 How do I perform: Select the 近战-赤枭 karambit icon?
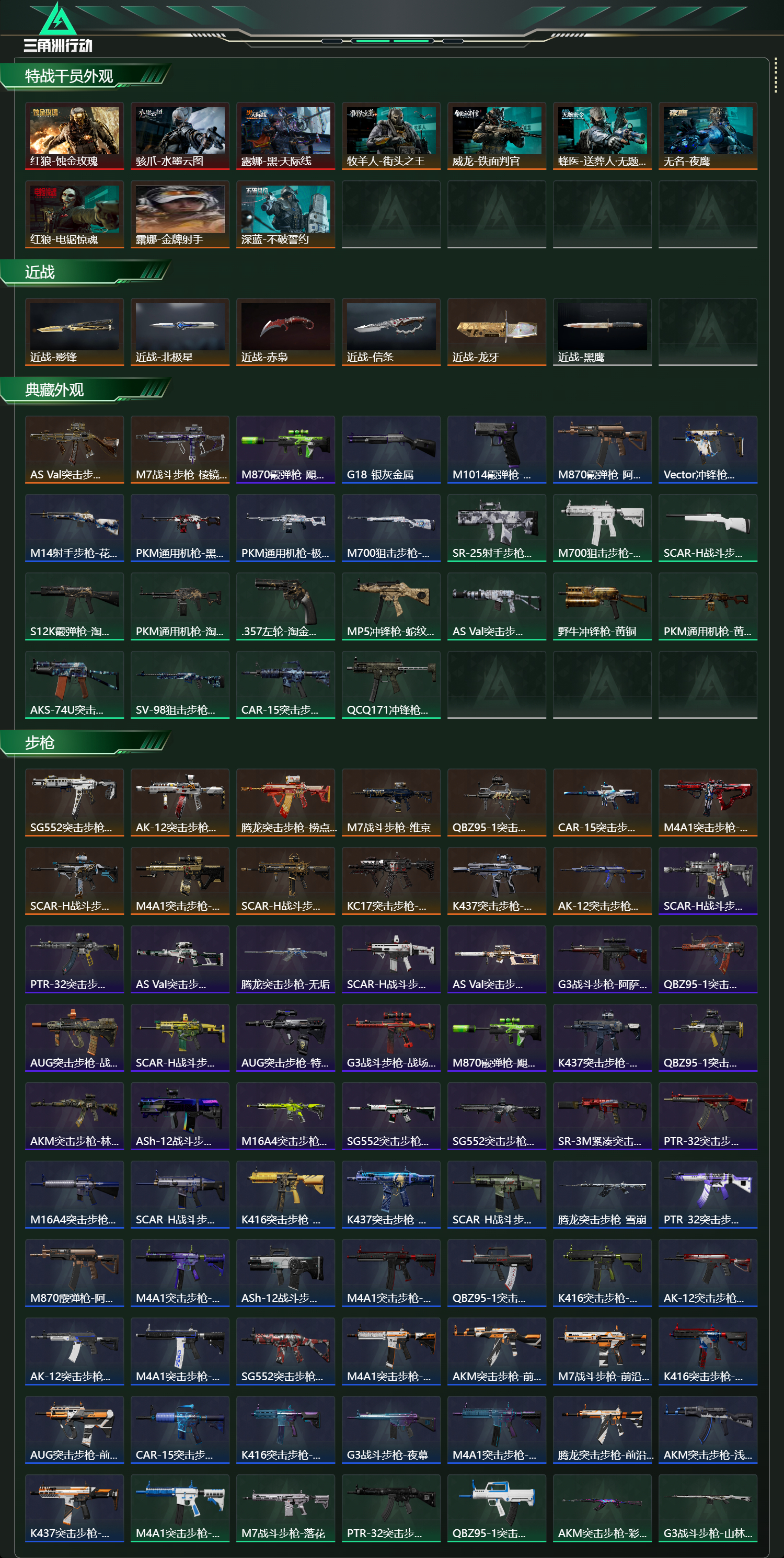285,332
